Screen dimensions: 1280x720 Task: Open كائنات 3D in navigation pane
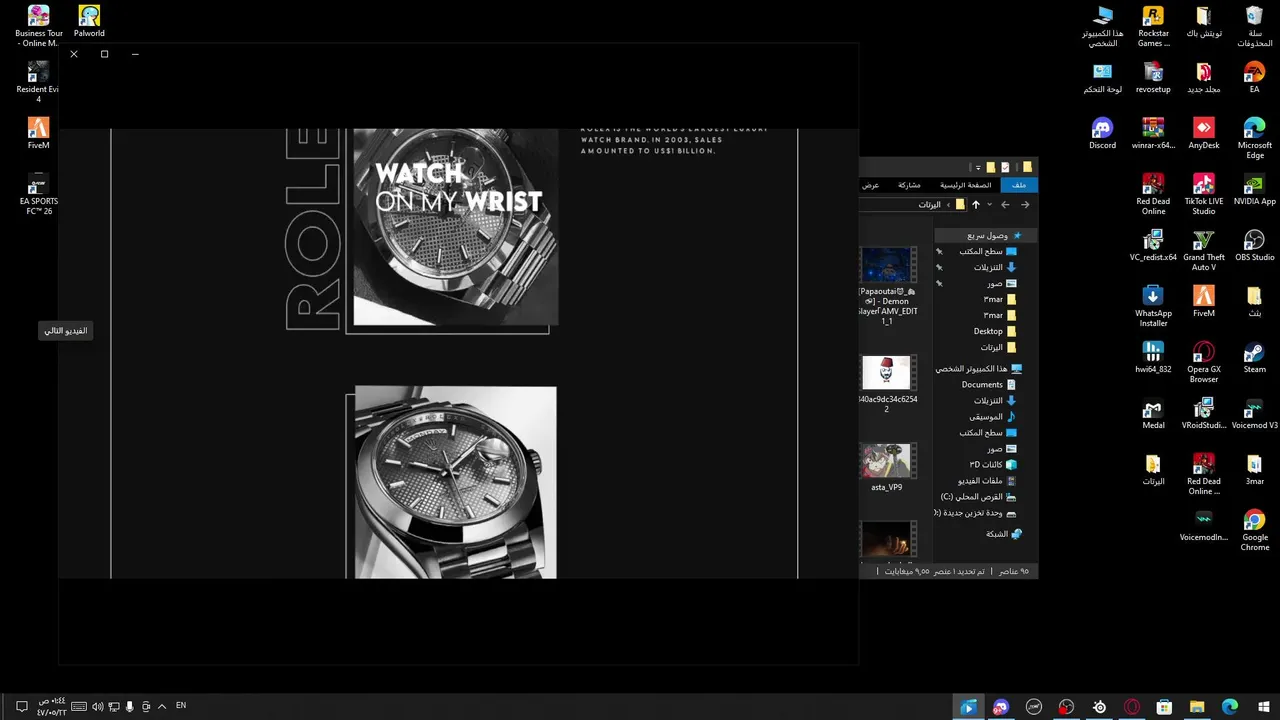[x=992, y=464]
